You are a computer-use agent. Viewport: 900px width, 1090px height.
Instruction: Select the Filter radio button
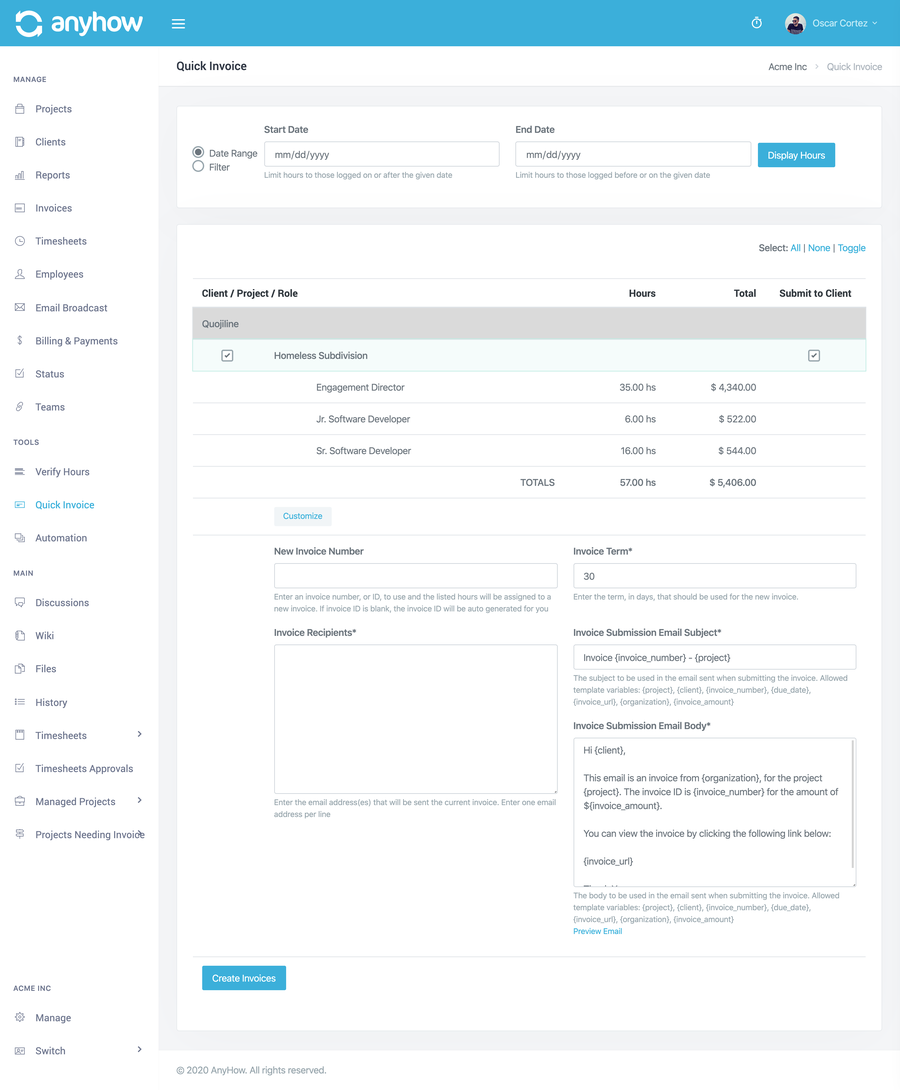pos(198,166)
